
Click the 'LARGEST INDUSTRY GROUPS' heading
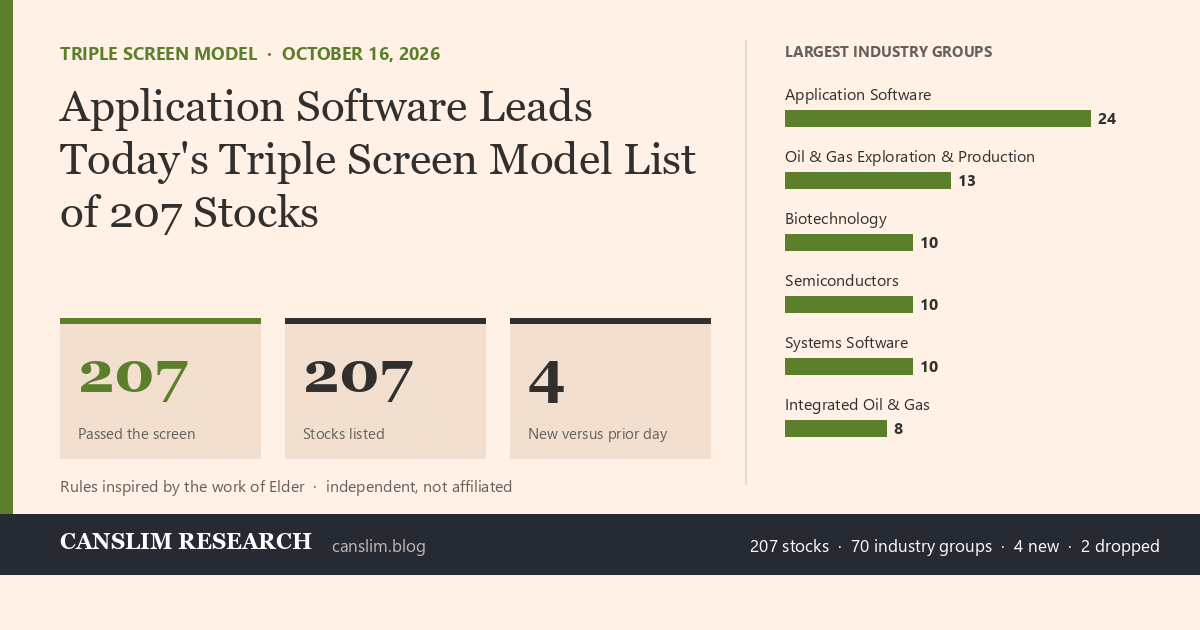pyautogui.click(x=888, y=52)
